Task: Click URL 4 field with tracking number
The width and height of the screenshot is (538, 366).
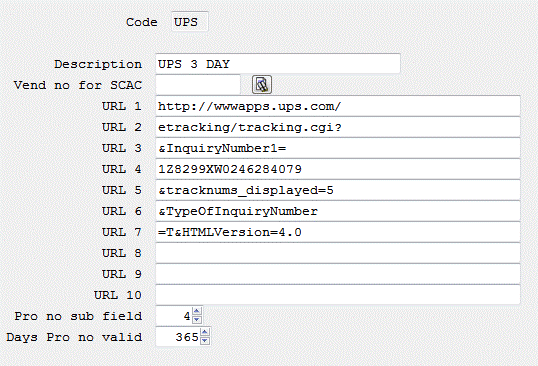Action: [338, 169]
